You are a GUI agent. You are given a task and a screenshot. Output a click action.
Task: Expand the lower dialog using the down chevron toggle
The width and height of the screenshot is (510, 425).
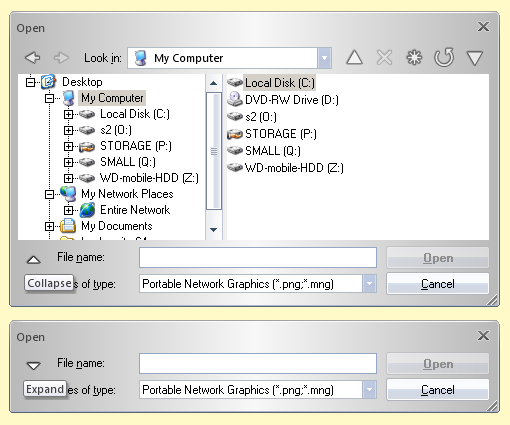click(x=34, y=366)
